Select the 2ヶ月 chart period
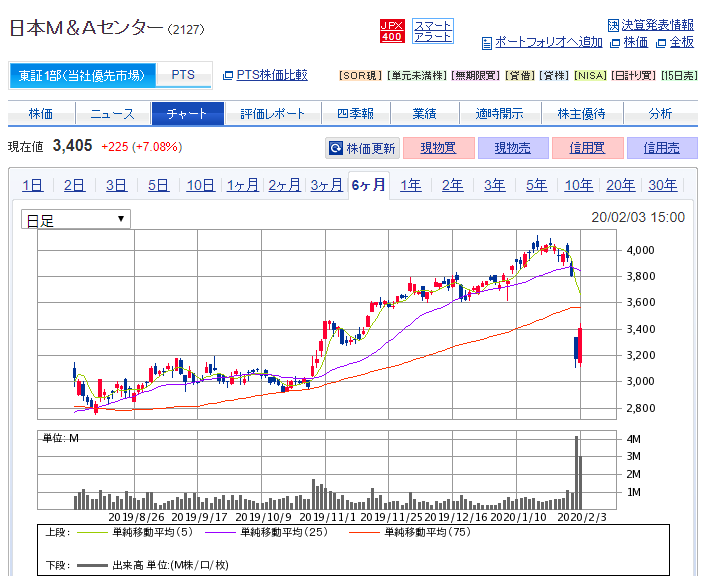705x576 pixels. [x=285, y=185]
